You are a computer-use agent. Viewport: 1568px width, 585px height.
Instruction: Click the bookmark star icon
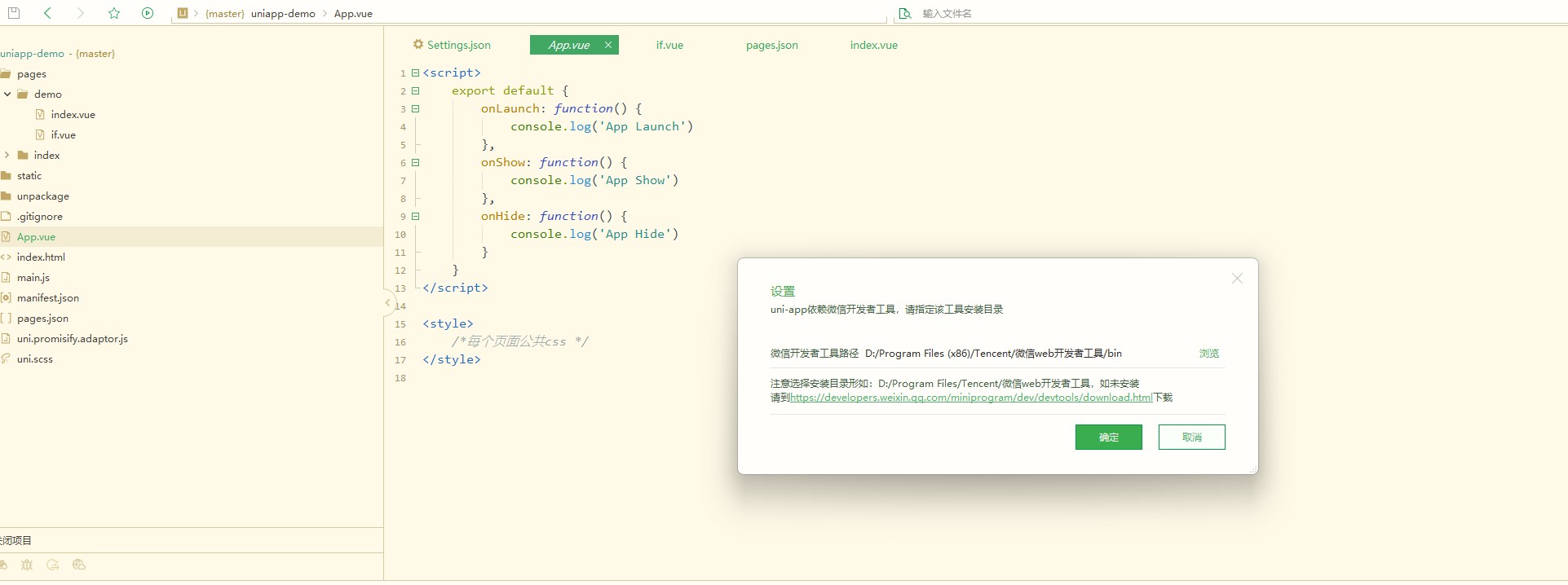(114, 13)
